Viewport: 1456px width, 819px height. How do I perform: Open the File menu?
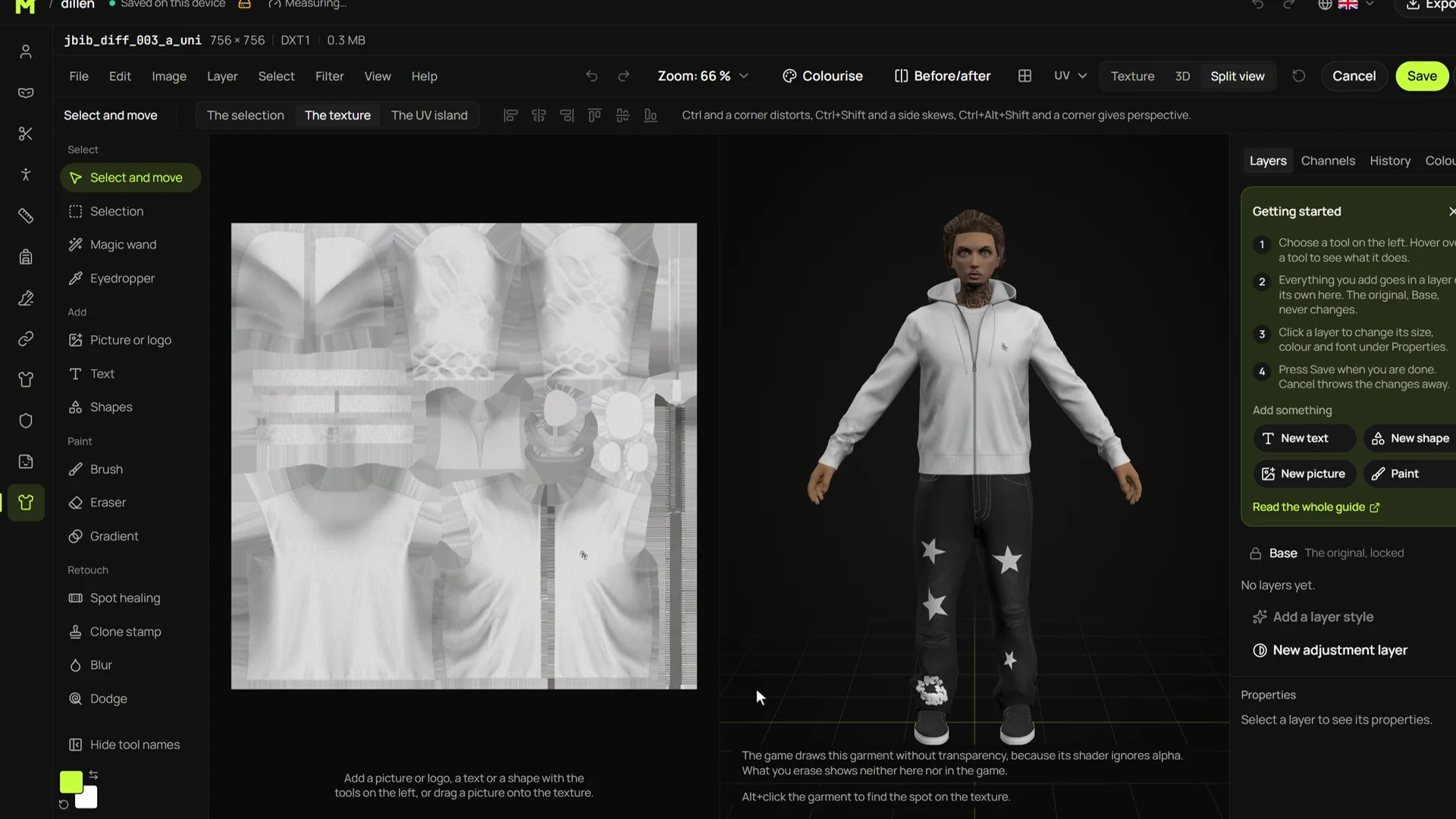click(79, 76)
